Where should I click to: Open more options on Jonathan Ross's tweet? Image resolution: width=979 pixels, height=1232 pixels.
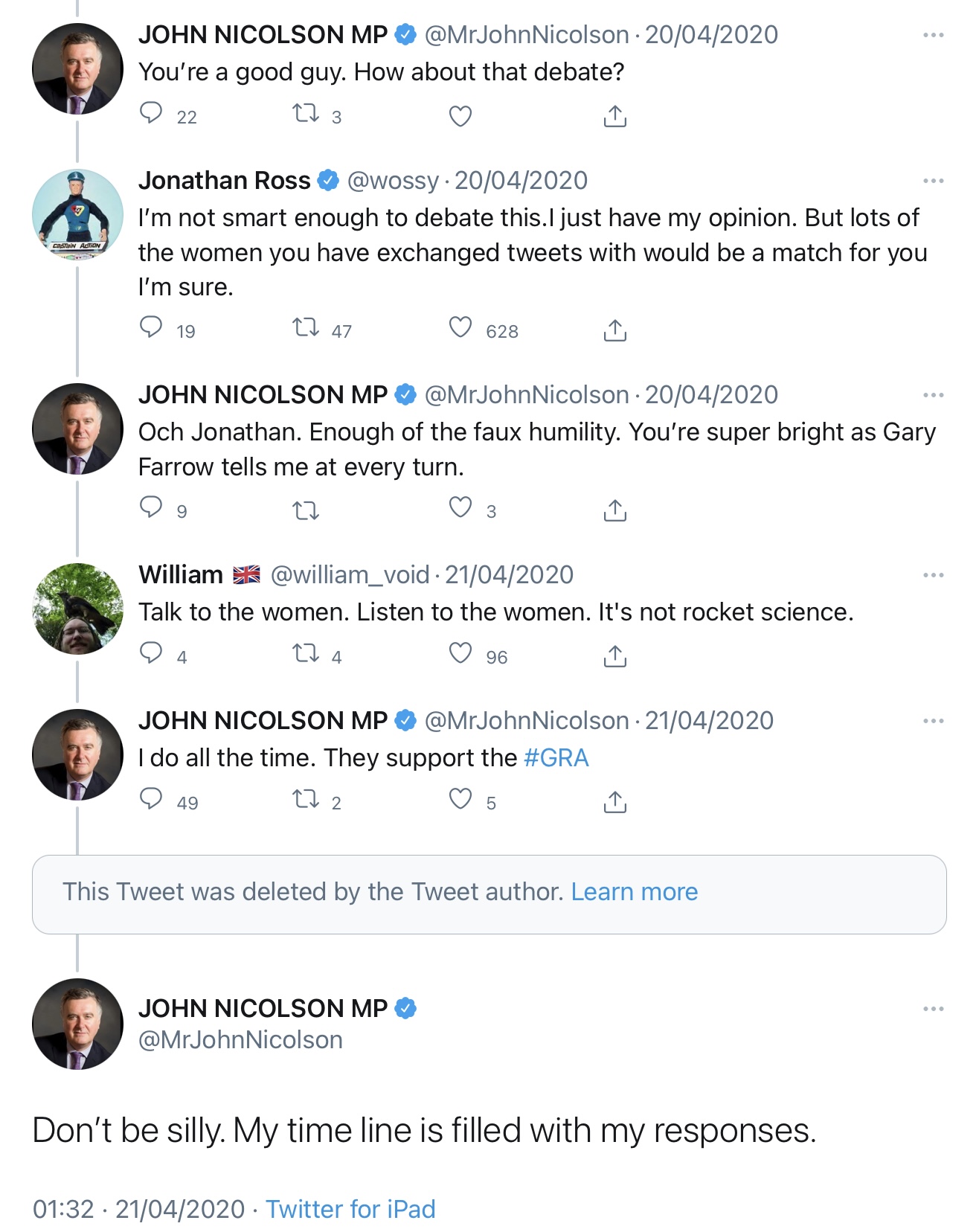[933, 181]
